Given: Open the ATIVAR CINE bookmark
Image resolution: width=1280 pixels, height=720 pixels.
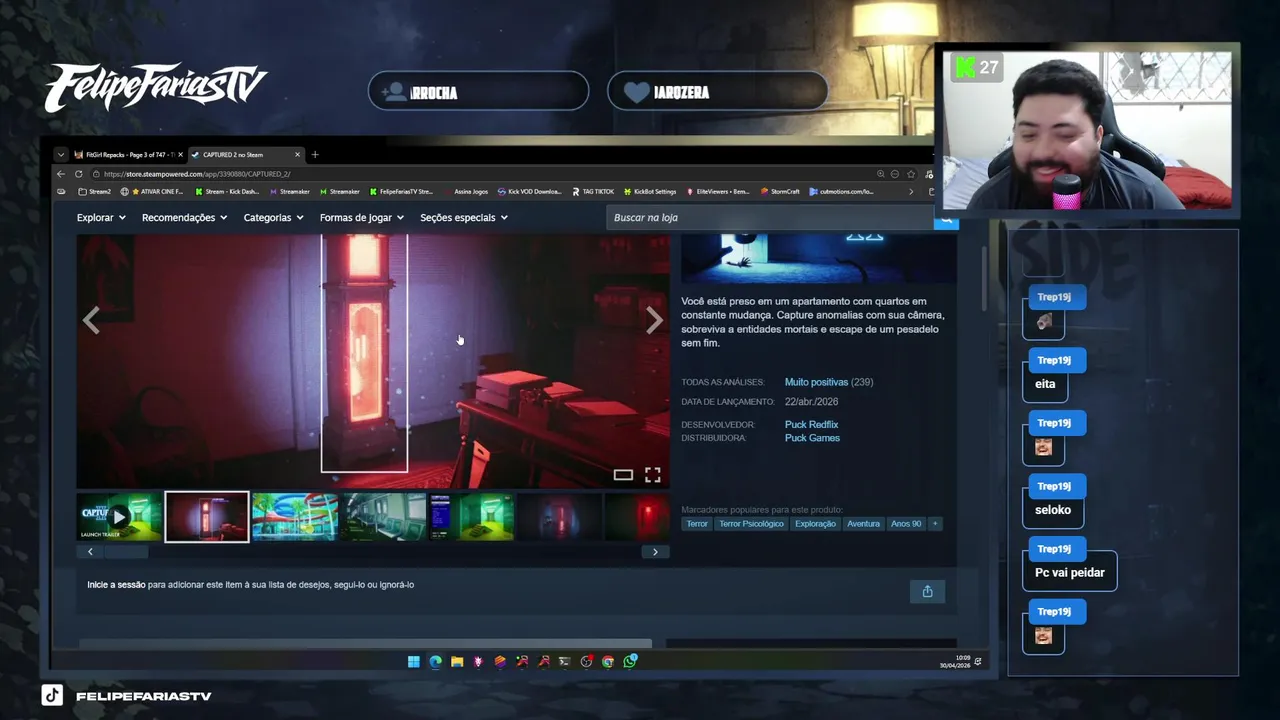Looking at the screenshot, I should click(x=152, y=191).
